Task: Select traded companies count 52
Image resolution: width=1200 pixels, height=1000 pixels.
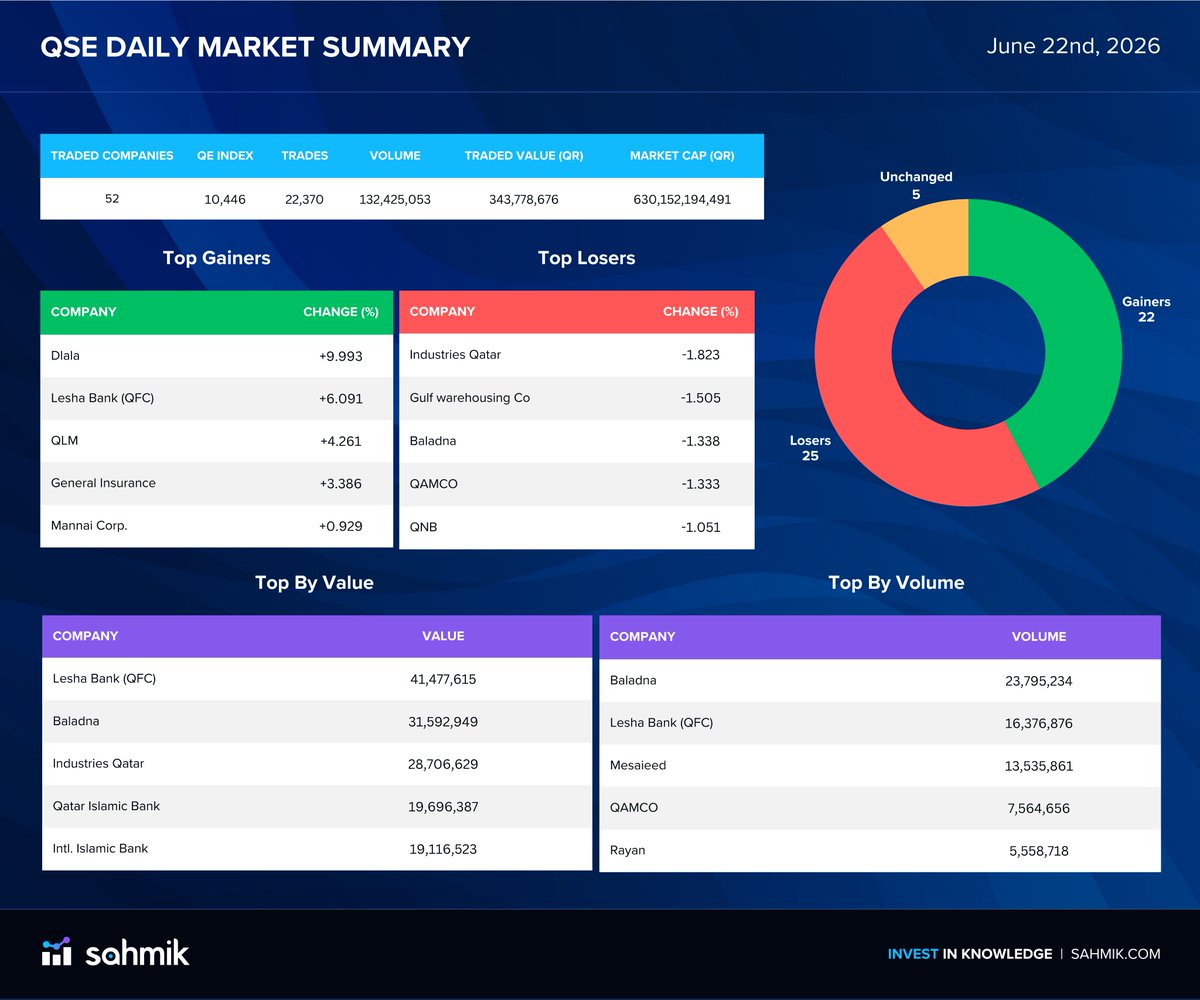Action: tap(112, 198)
